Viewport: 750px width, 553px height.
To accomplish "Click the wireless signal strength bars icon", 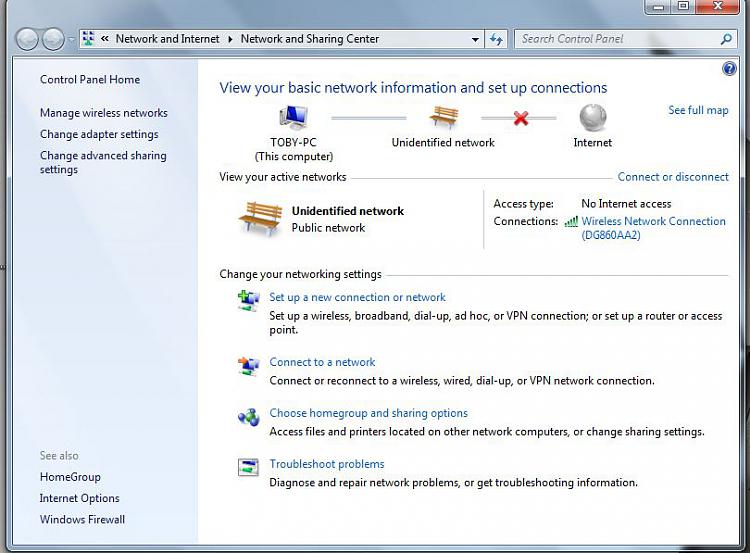I will coord(571,221).
